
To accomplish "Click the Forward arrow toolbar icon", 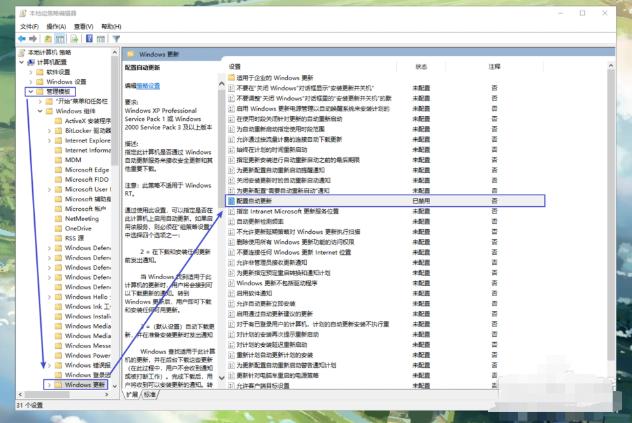I will pyautogui.click(x=33, y=39).
